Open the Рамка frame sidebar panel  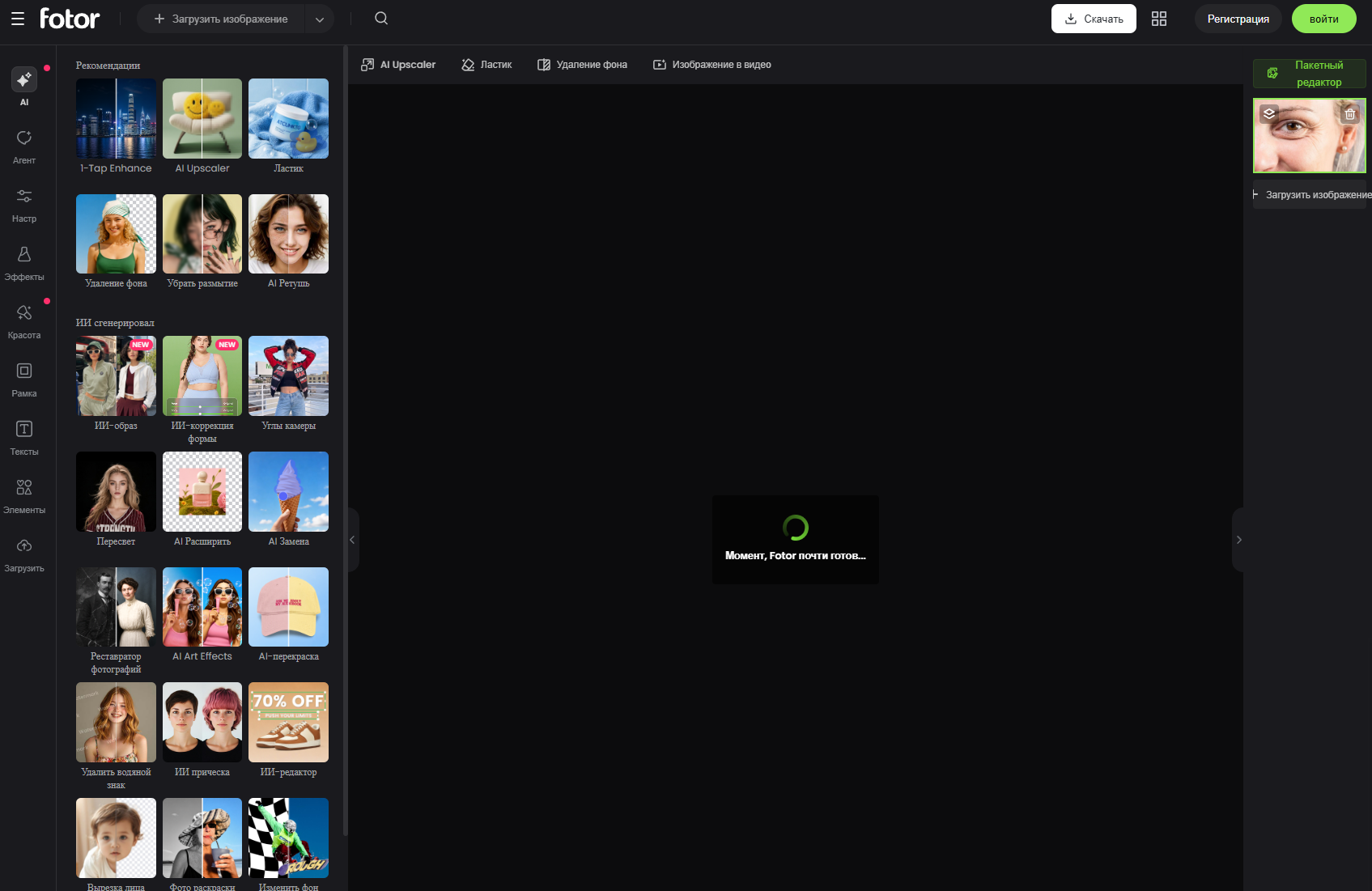point(24,380)
